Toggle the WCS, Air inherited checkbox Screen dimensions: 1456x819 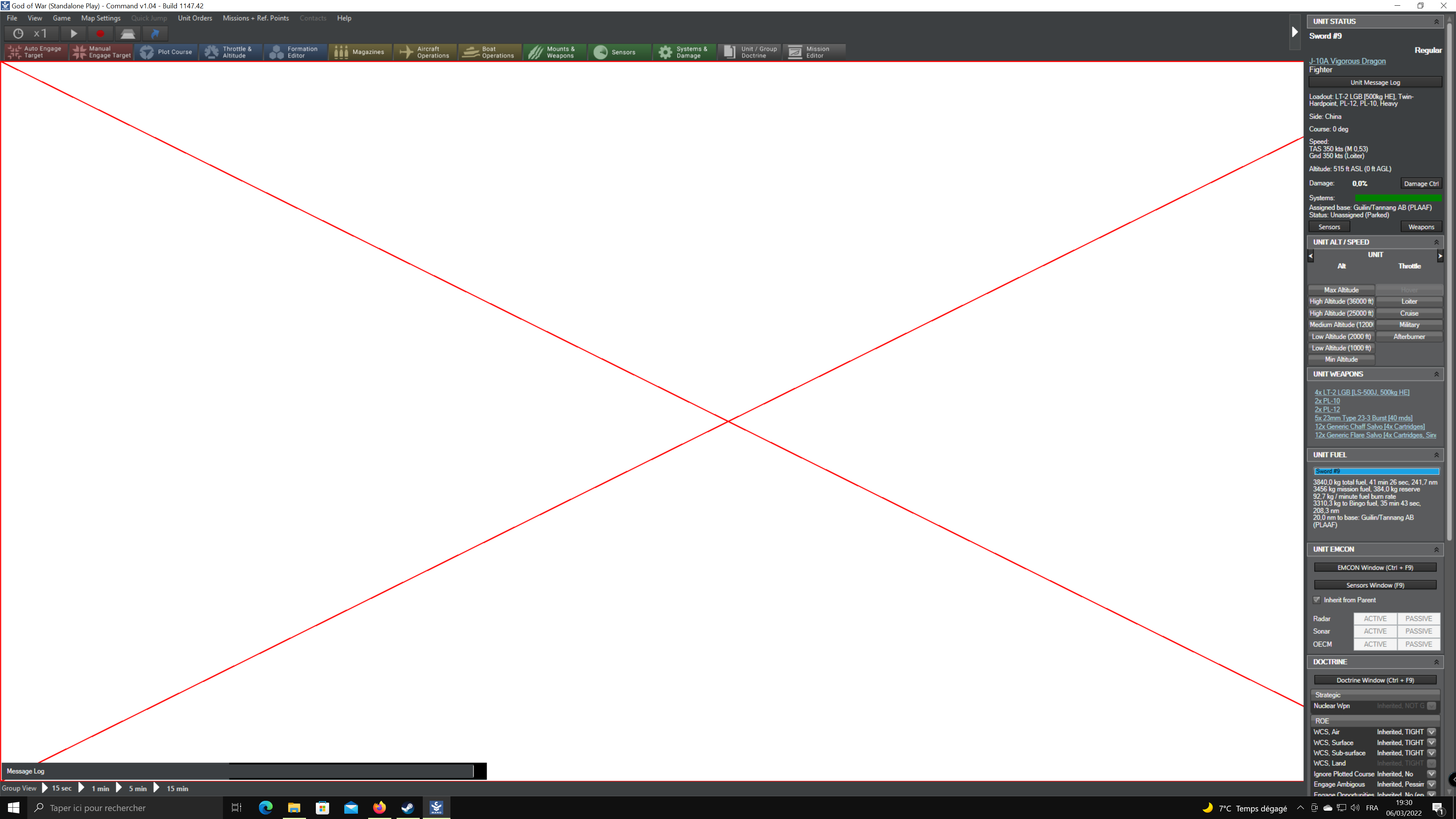(x=1431, y=732)
